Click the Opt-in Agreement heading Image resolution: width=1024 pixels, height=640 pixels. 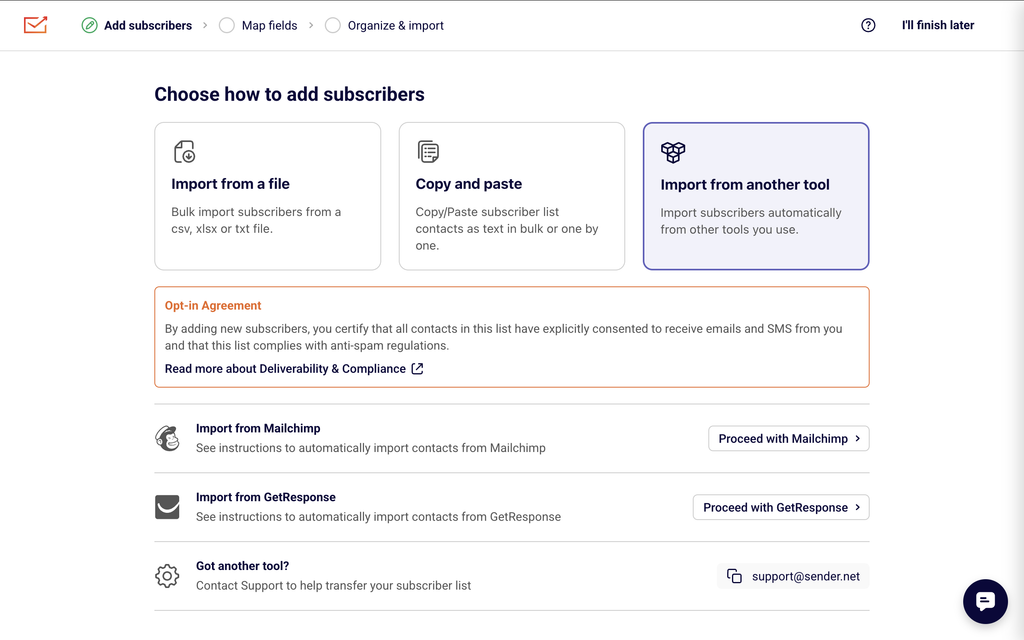point(213,306)
